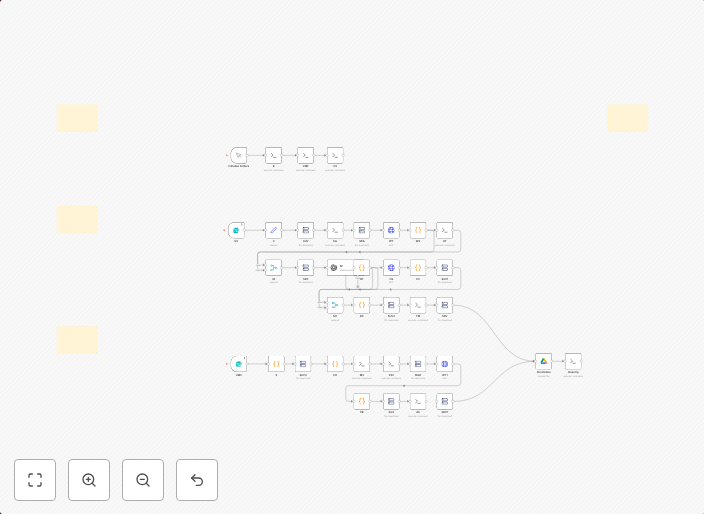Click the last terminal node in the top workflow
This screenshot has width=704, height=514.
tap(335, 155)
